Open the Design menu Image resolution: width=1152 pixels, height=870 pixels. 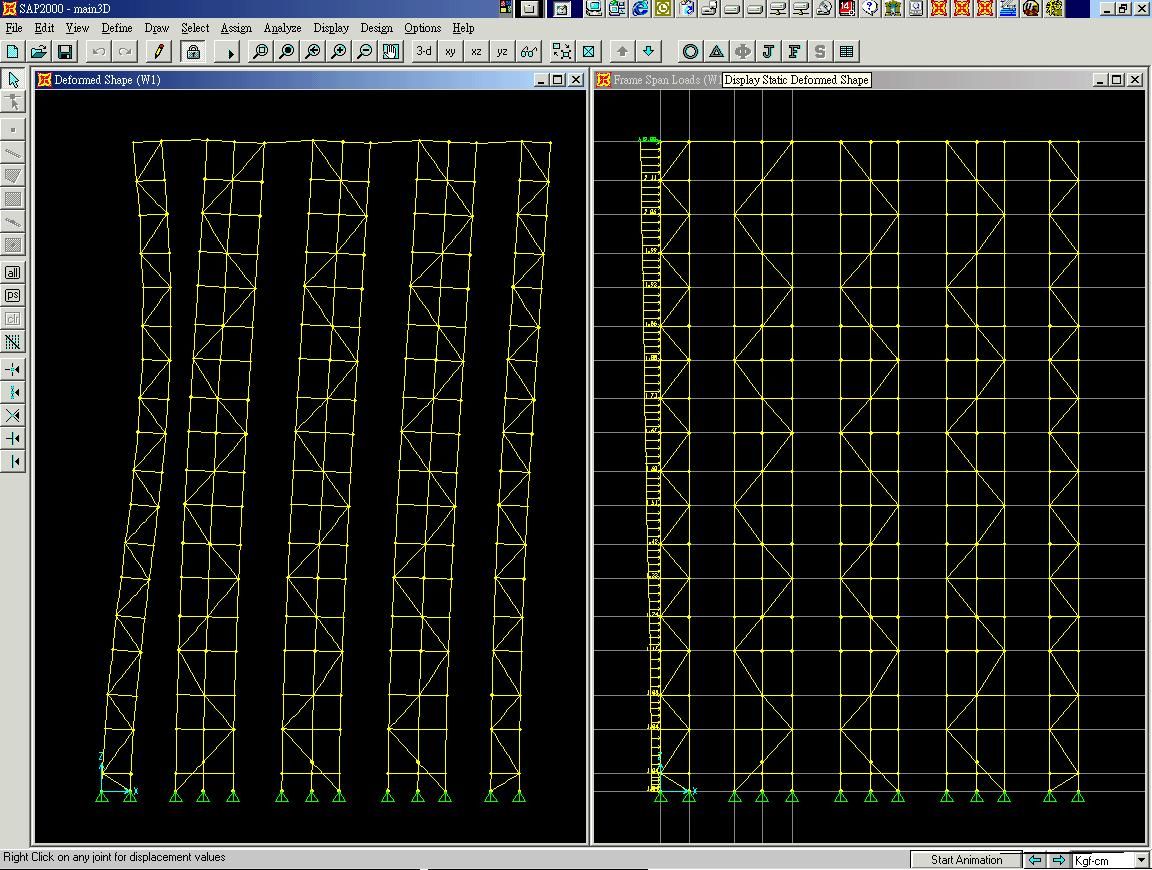click(x=376, y=28)
